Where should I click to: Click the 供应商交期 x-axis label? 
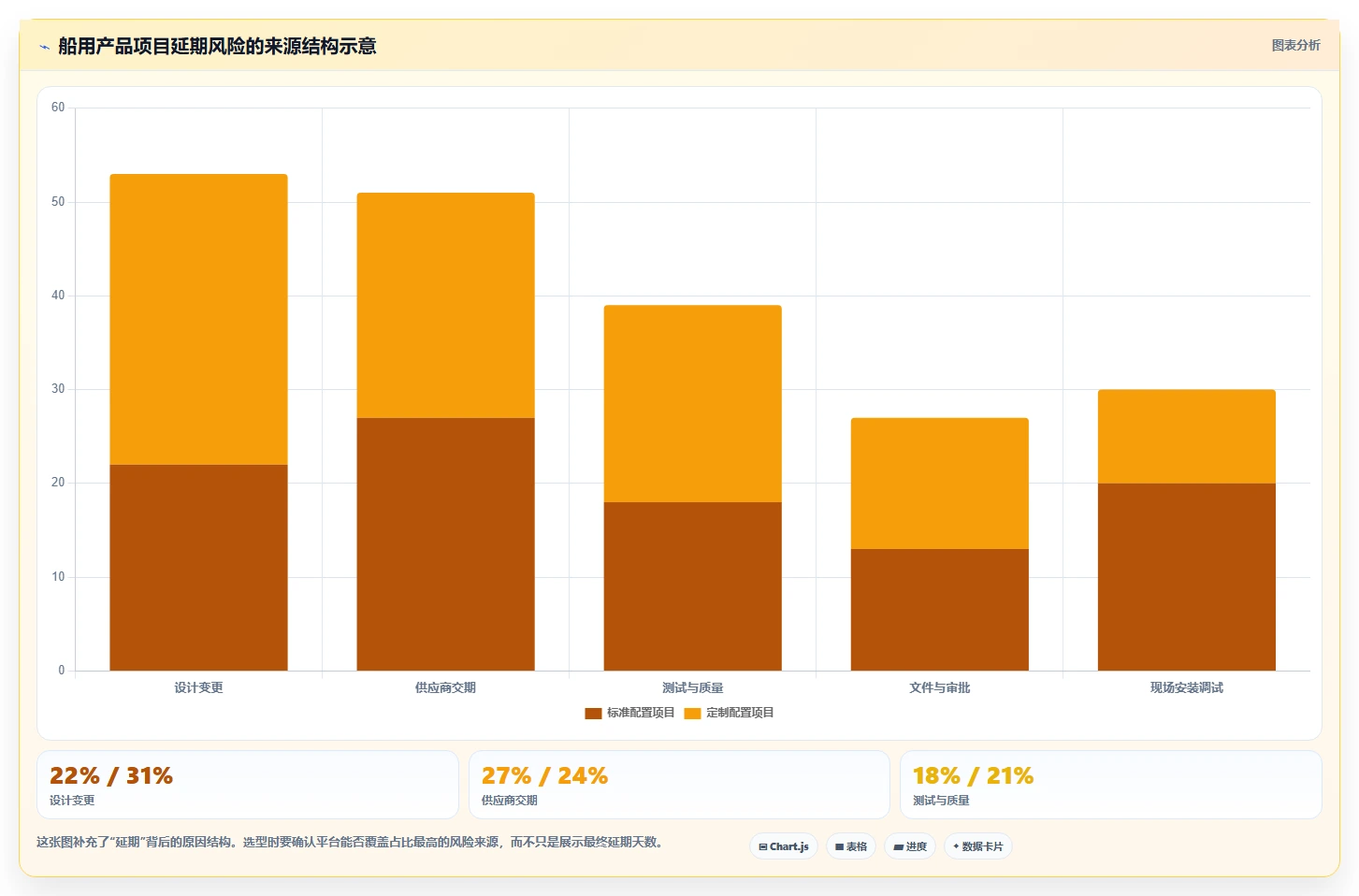click(x=445, y=687)
